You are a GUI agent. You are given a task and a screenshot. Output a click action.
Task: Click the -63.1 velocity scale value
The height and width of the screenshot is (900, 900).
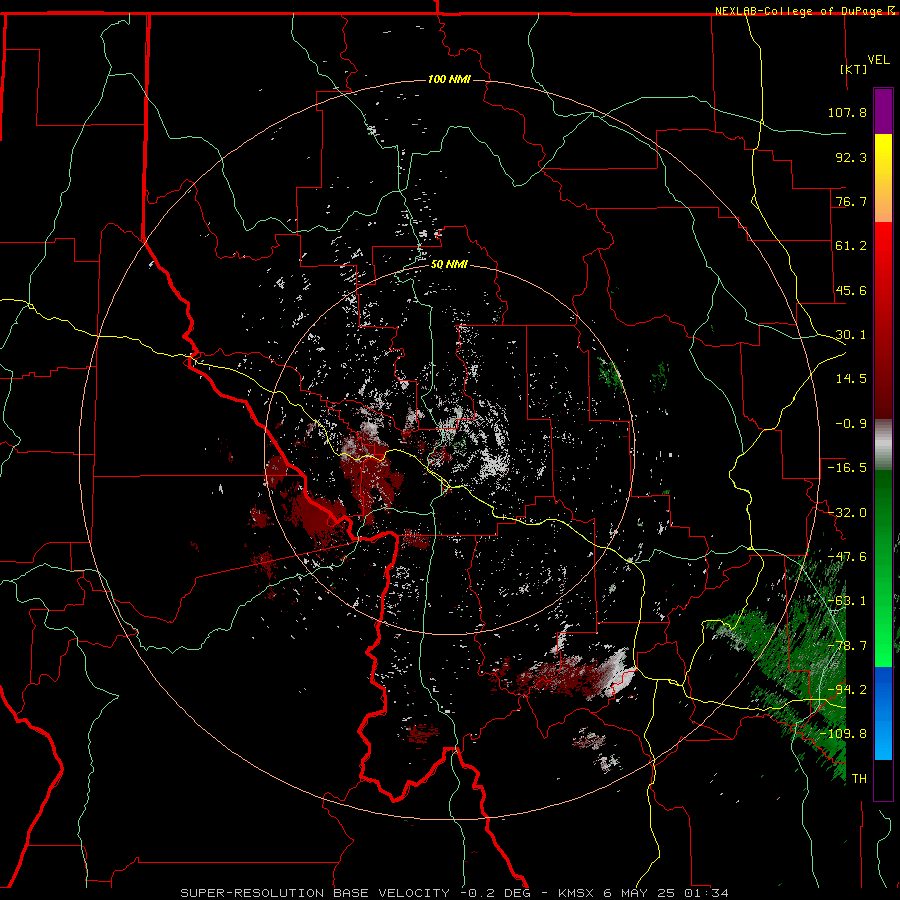[x=847, y=601]
